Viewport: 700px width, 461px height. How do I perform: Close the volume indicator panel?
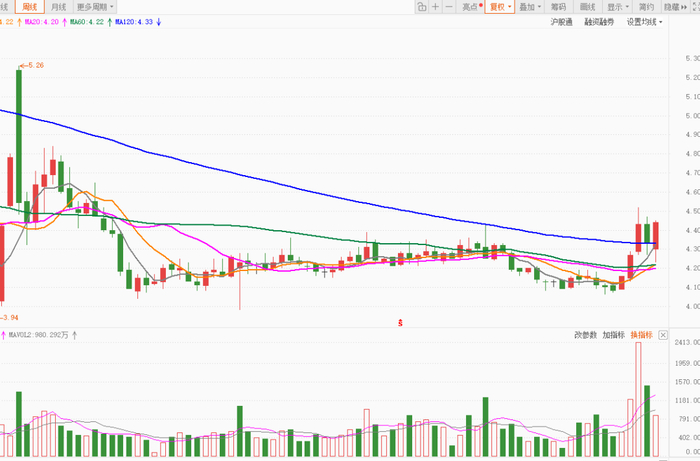[x=663, y=335]
